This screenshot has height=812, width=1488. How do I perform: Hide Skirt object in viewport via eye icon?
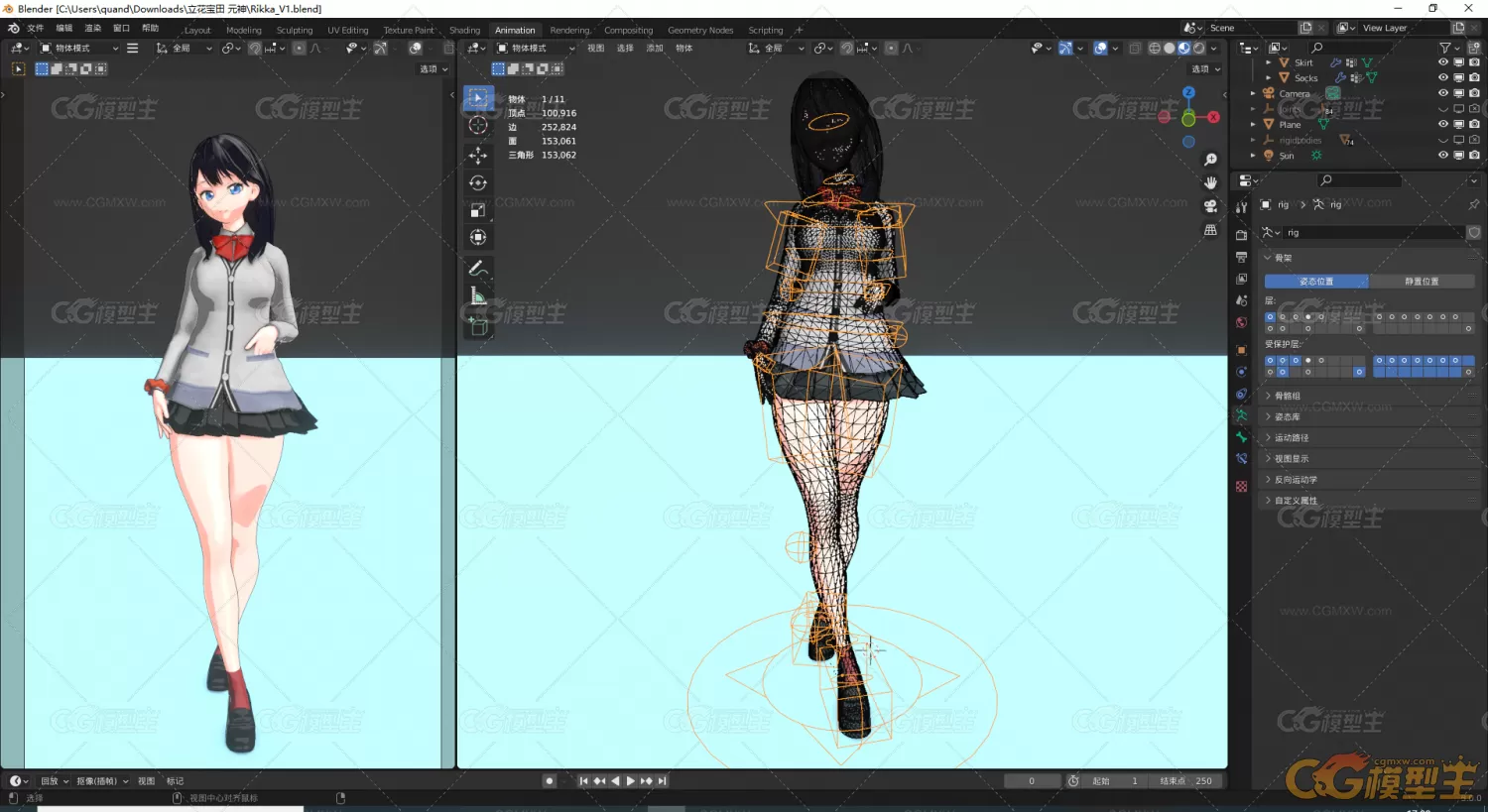click(x=1443, y=61)
